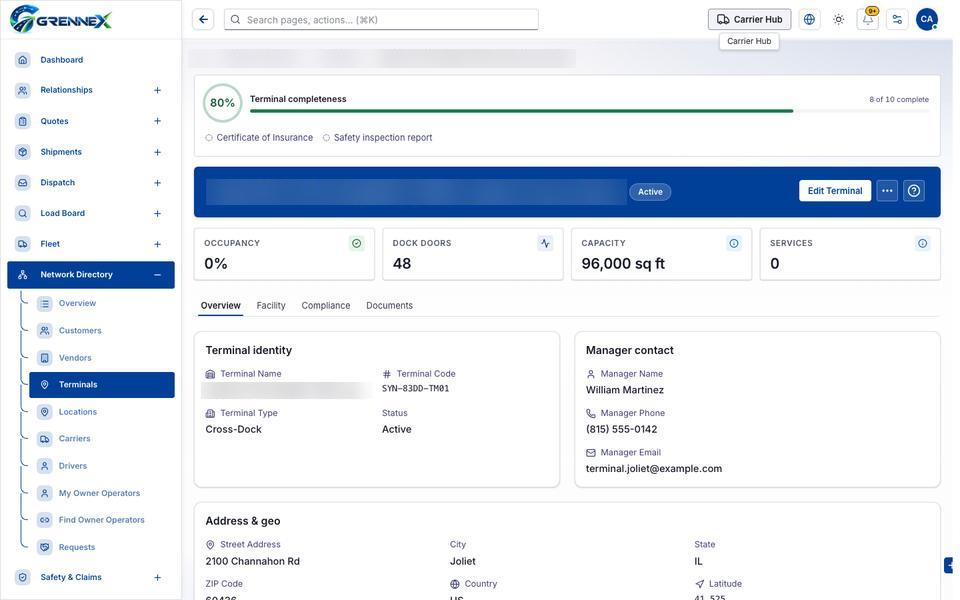Click the search pages input field
The width and height of the screenshot is (960, 600).
[x=381, y=20]
